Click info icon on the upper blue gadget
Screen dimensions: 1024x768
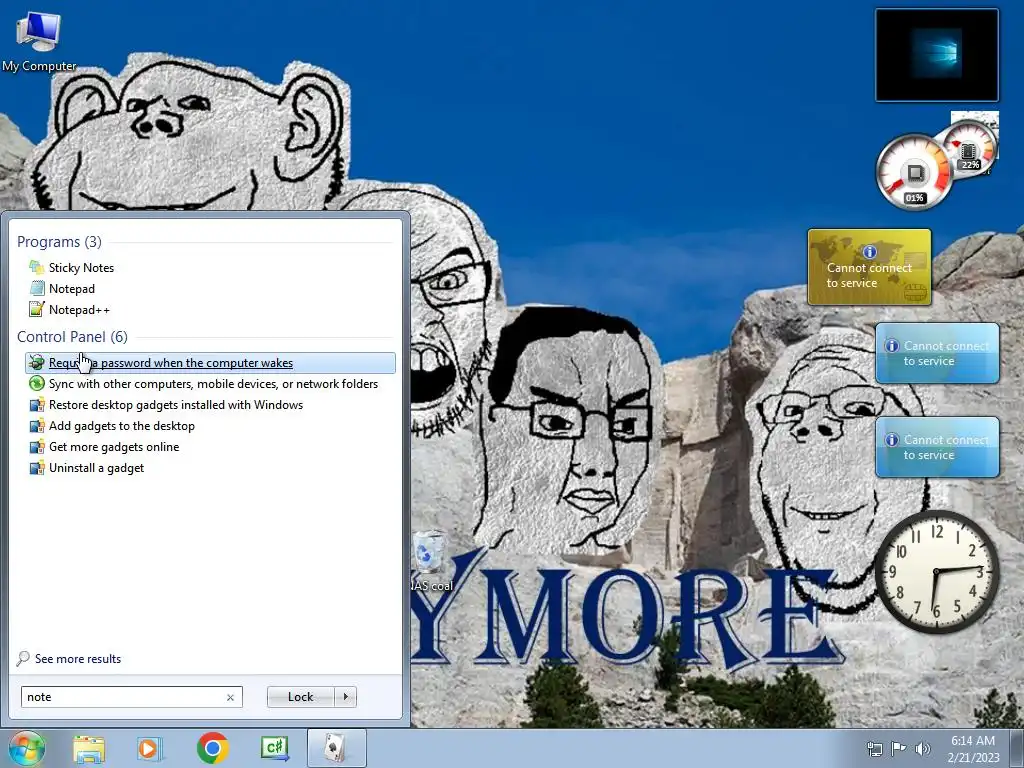pyautogui.click(x=891, y=346)
